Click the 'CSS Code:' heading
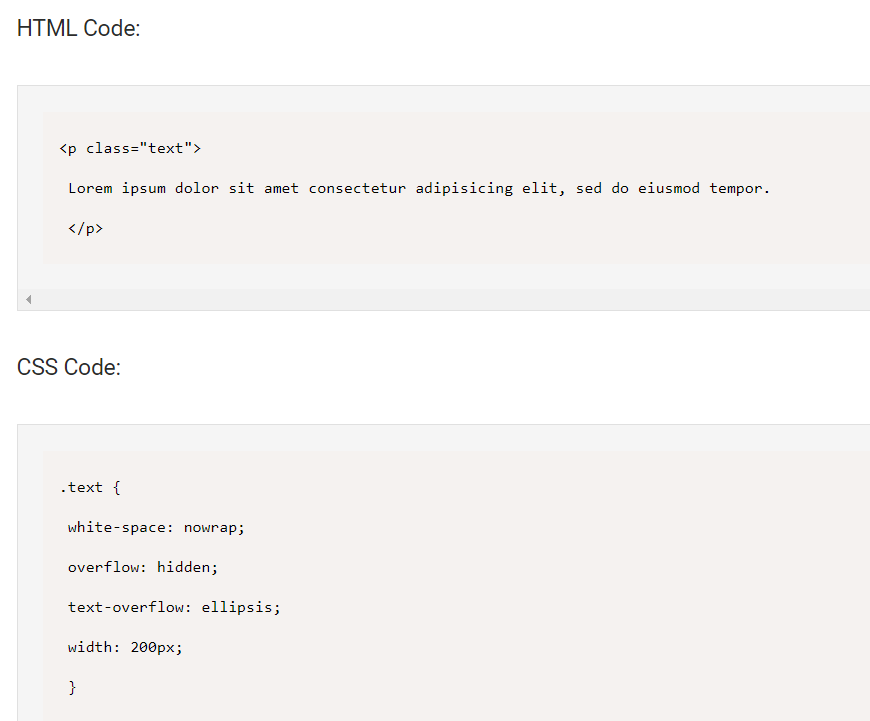Screen dimensions: 870x721 (x=69, y=367)
